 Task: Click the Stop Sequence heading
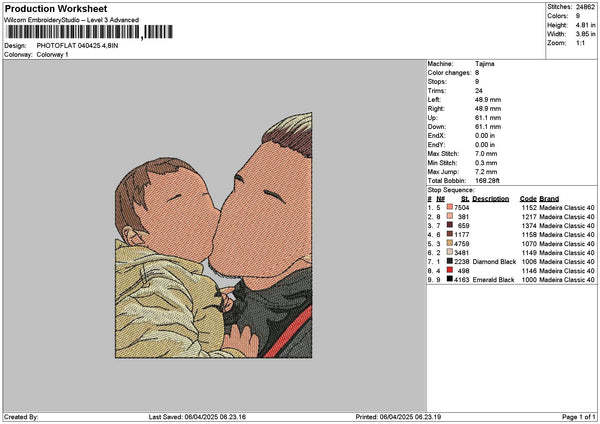451,190
